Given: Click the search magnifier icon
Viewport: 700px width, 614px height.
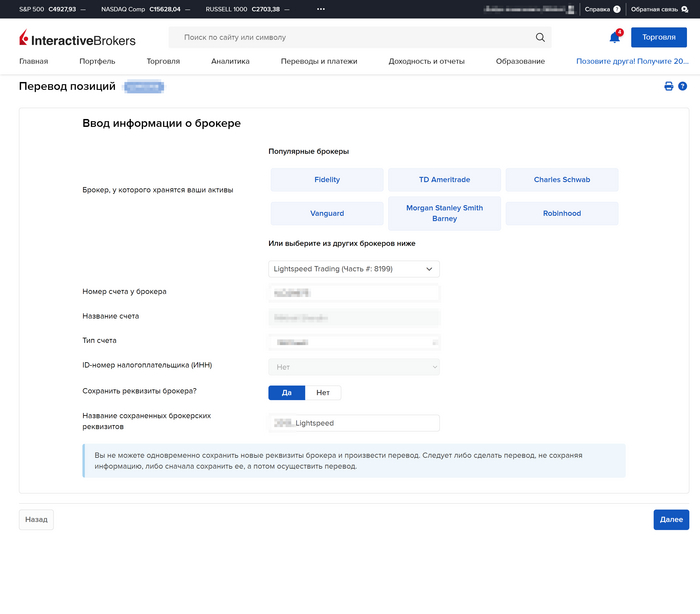Looking at the screenshot, I should [x=540, y=38].
